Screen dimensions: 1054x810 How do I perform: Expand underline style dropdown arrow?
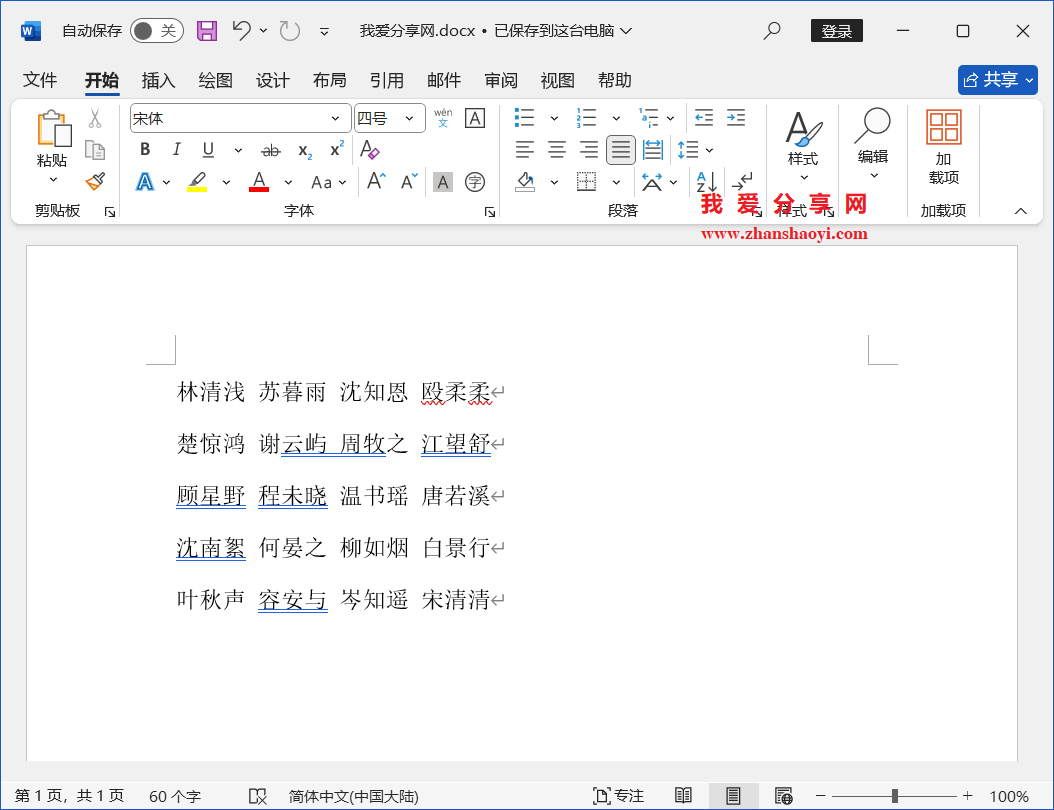[x=238, y=151]
